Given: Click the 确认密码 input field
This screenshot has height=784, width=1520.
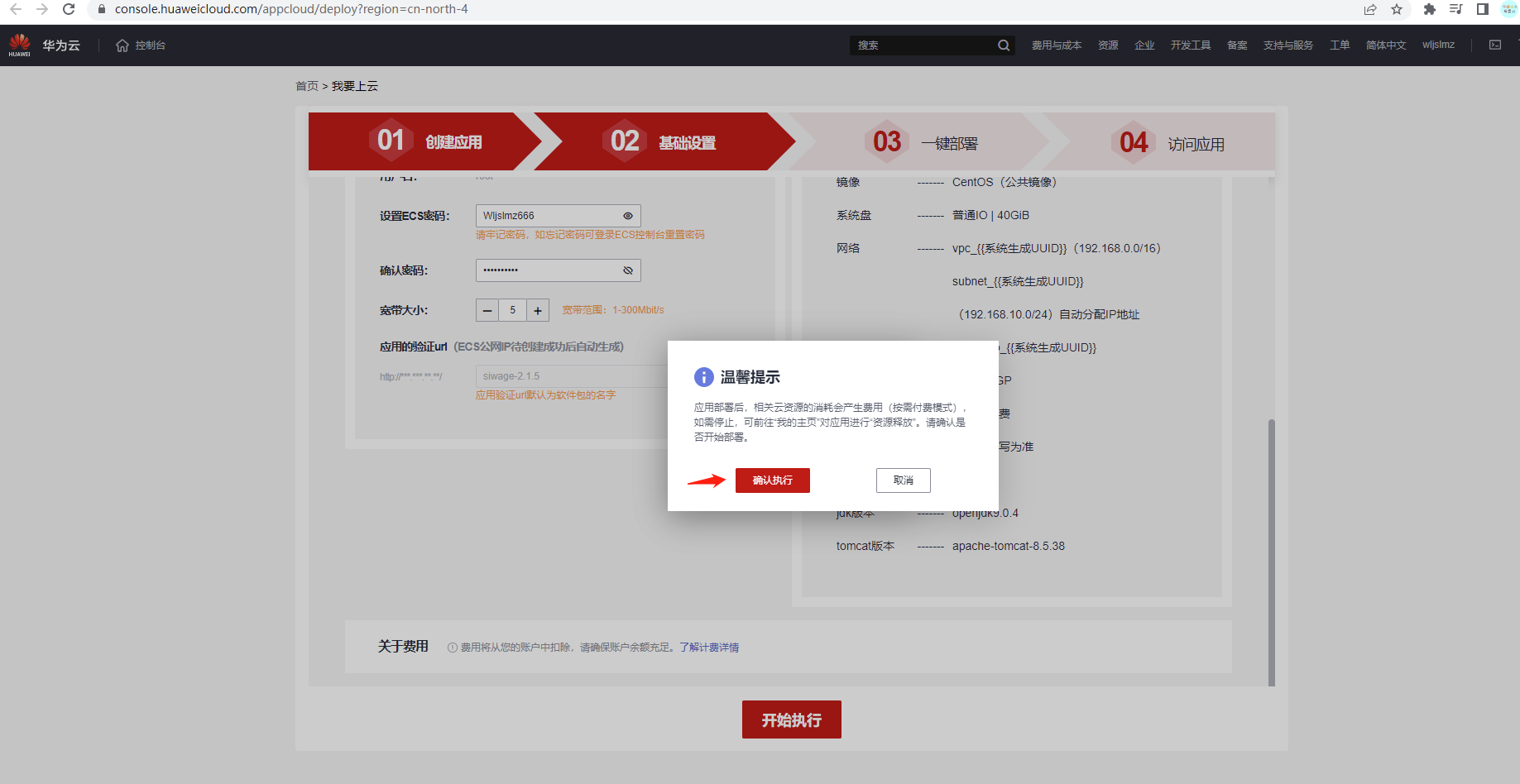Looking at the screenshot, I should click(558, 270).
